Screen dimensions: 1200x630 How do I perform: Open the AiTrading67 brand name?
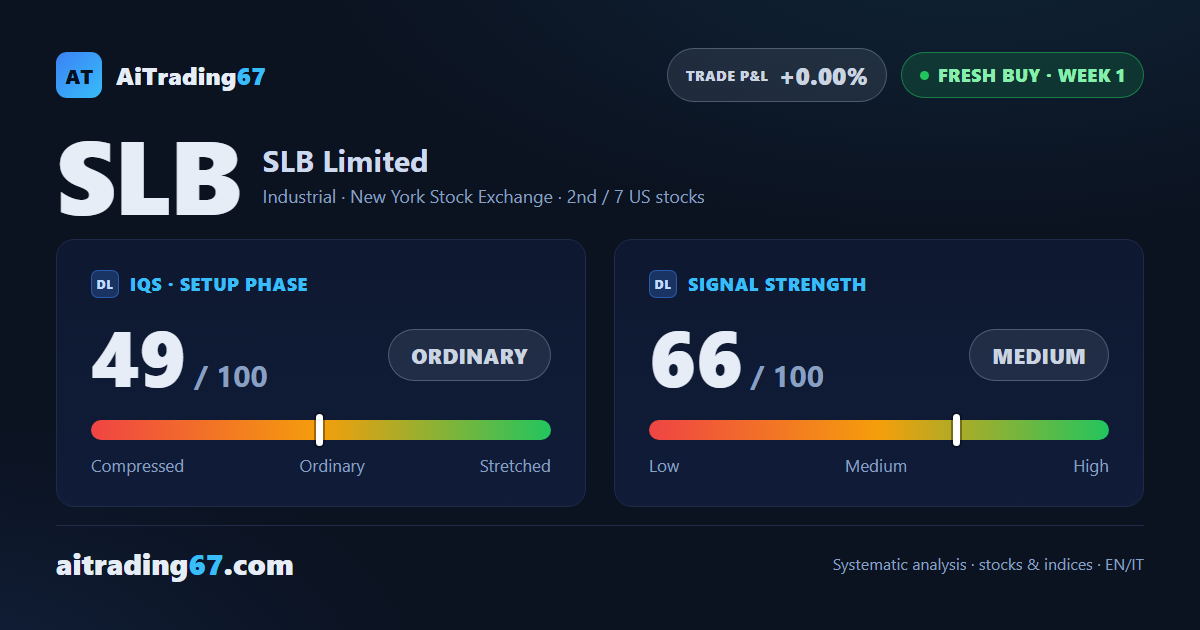click(x=191, y=76)
